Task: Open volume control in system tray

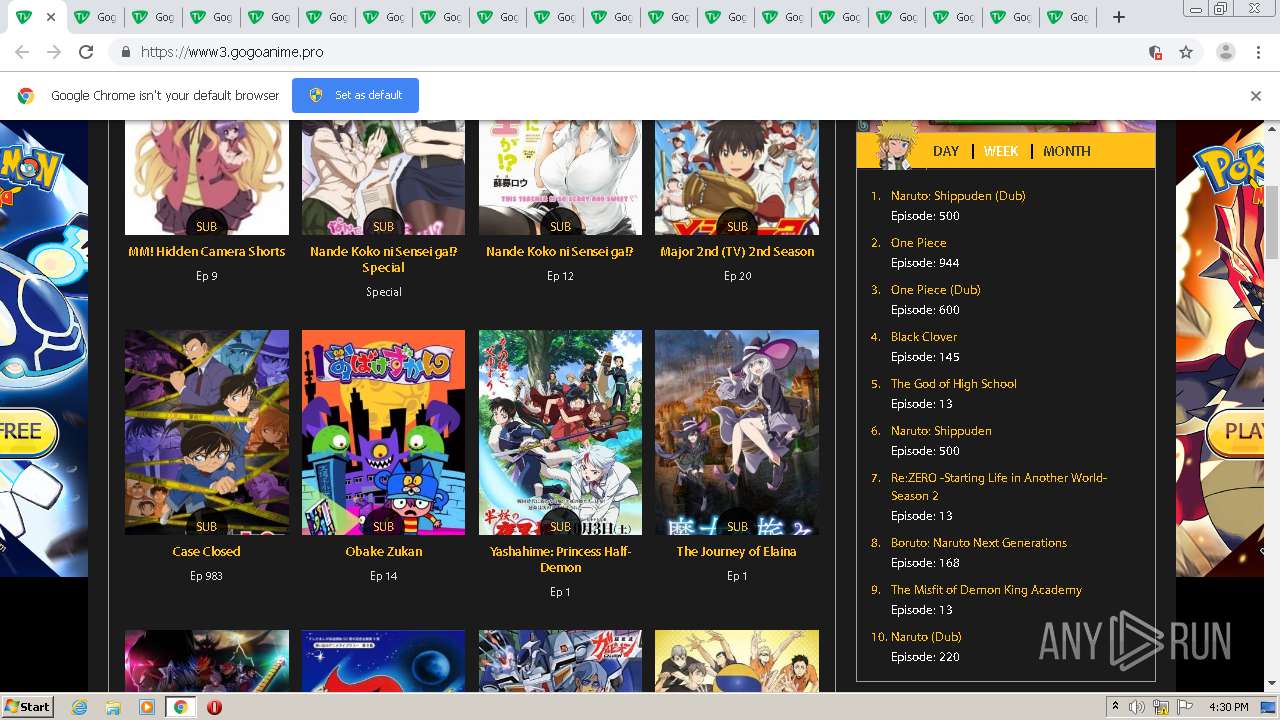Action: (x=1136, y=707)
